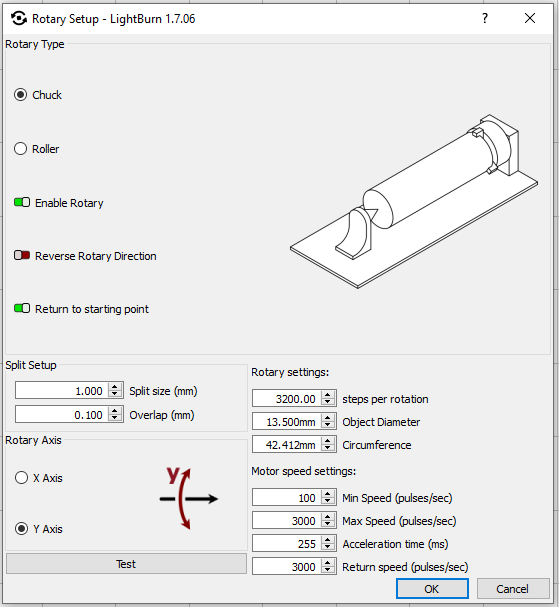
Task: Click the Return speed field
Action: [286, 567]
